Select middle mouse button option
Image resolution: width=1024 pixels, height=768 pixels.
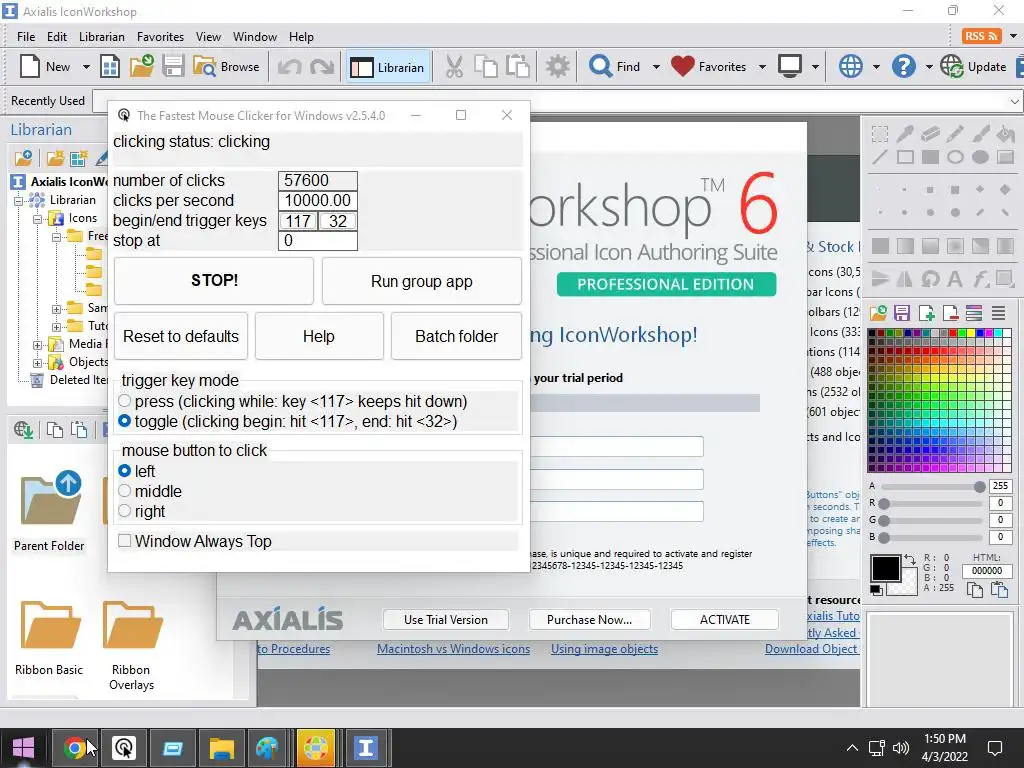[x=125, y=490]
